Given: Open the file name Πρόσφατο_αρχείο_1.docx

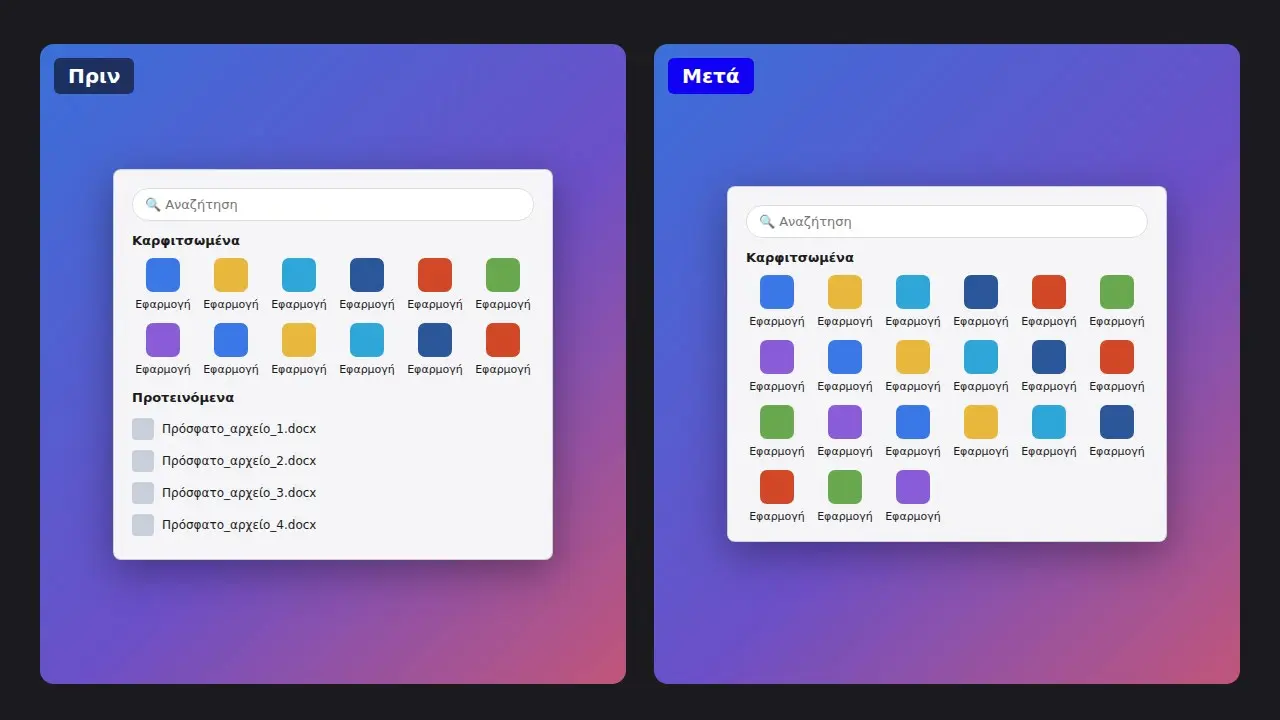Looking at the screenshot, I should (x=239, y=429).
